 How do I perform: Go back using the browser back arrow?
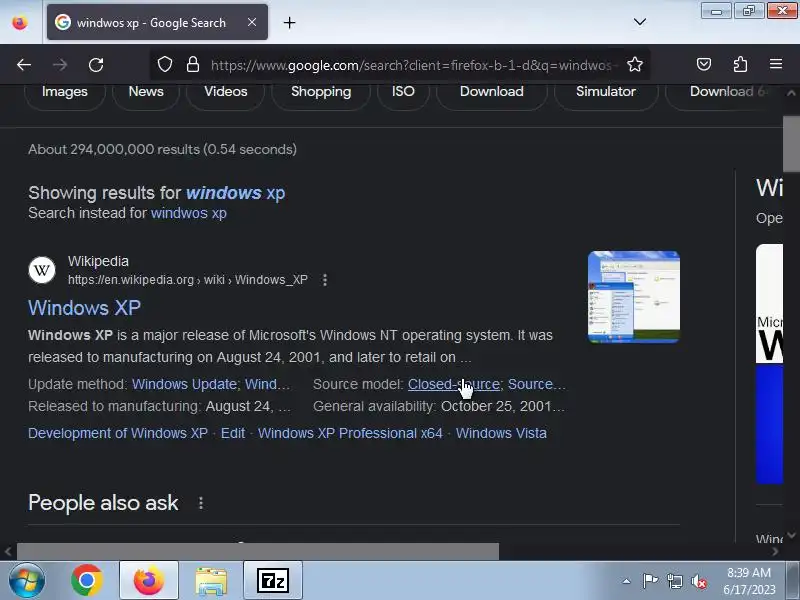pos(23,65)
